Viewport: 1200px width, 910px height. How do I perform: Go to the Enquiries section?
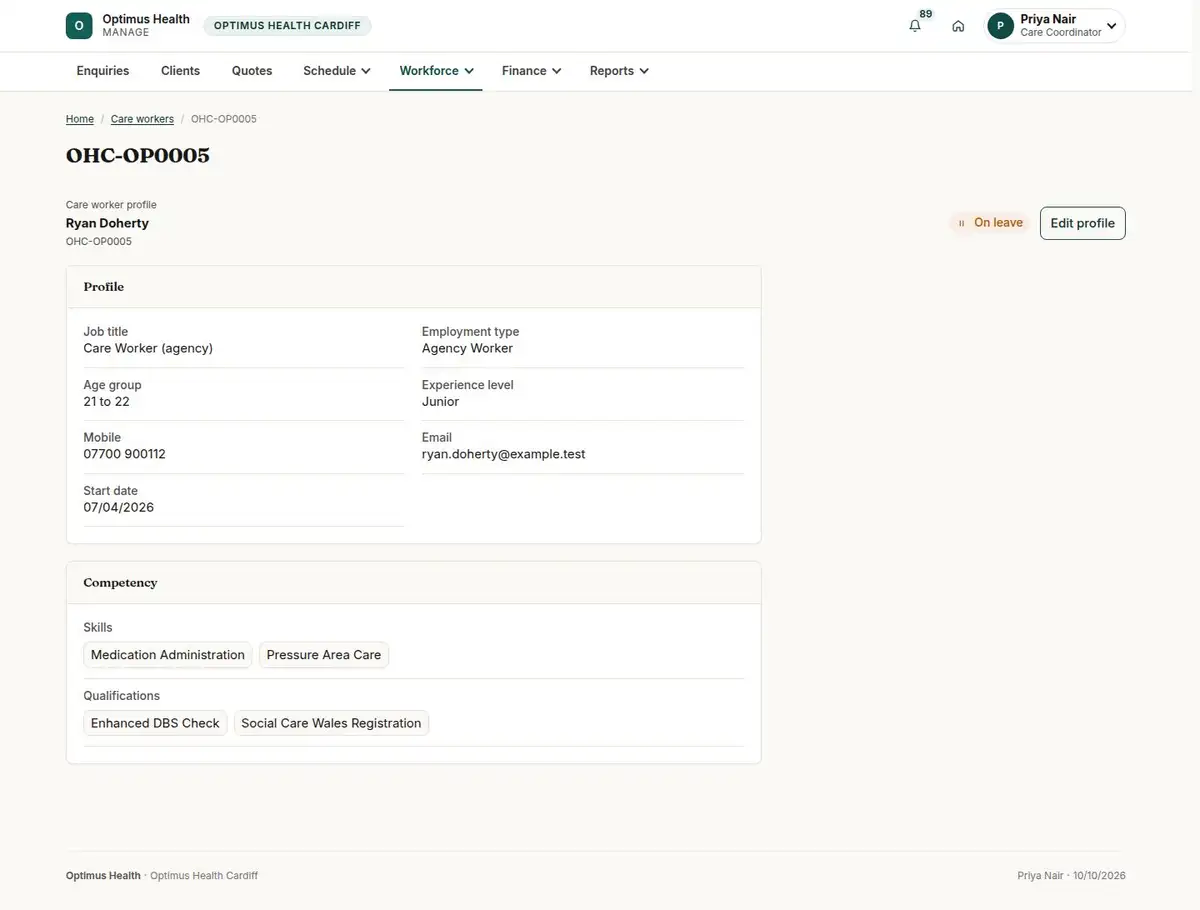pos(103,71)
